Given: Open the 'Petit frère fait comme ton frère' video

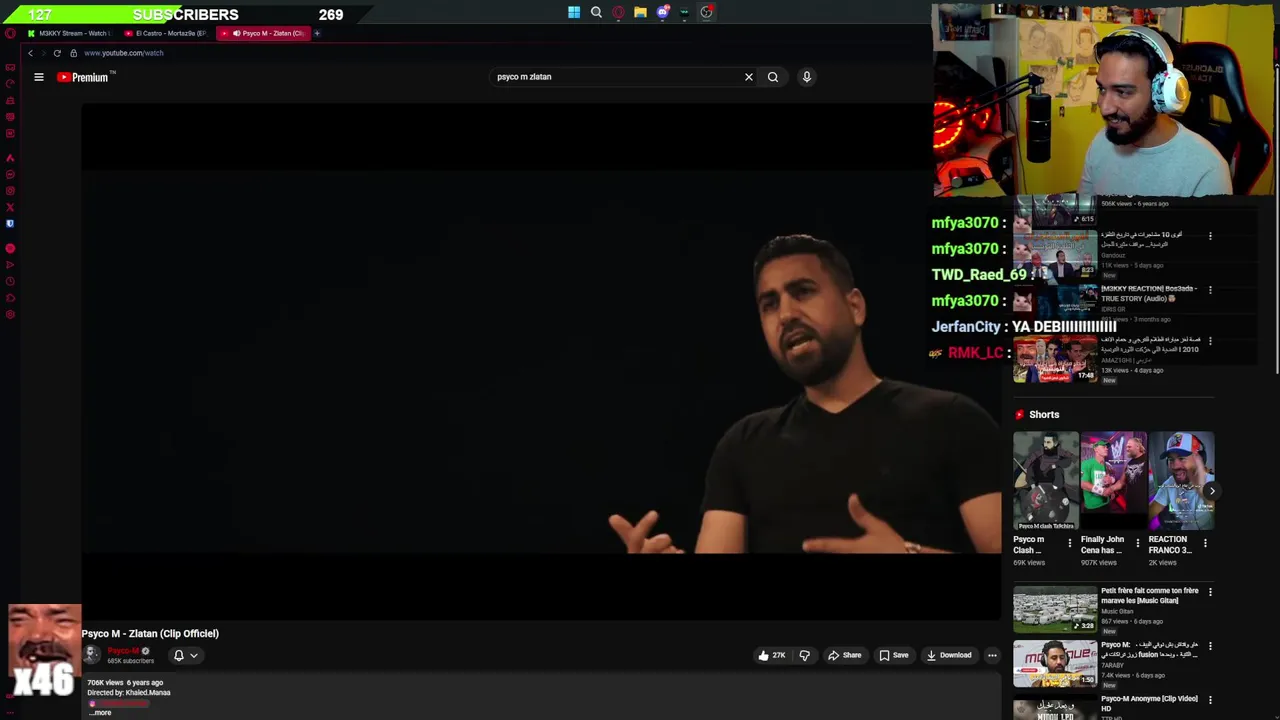Looking at the screenshot, I should pos(1150,596).
